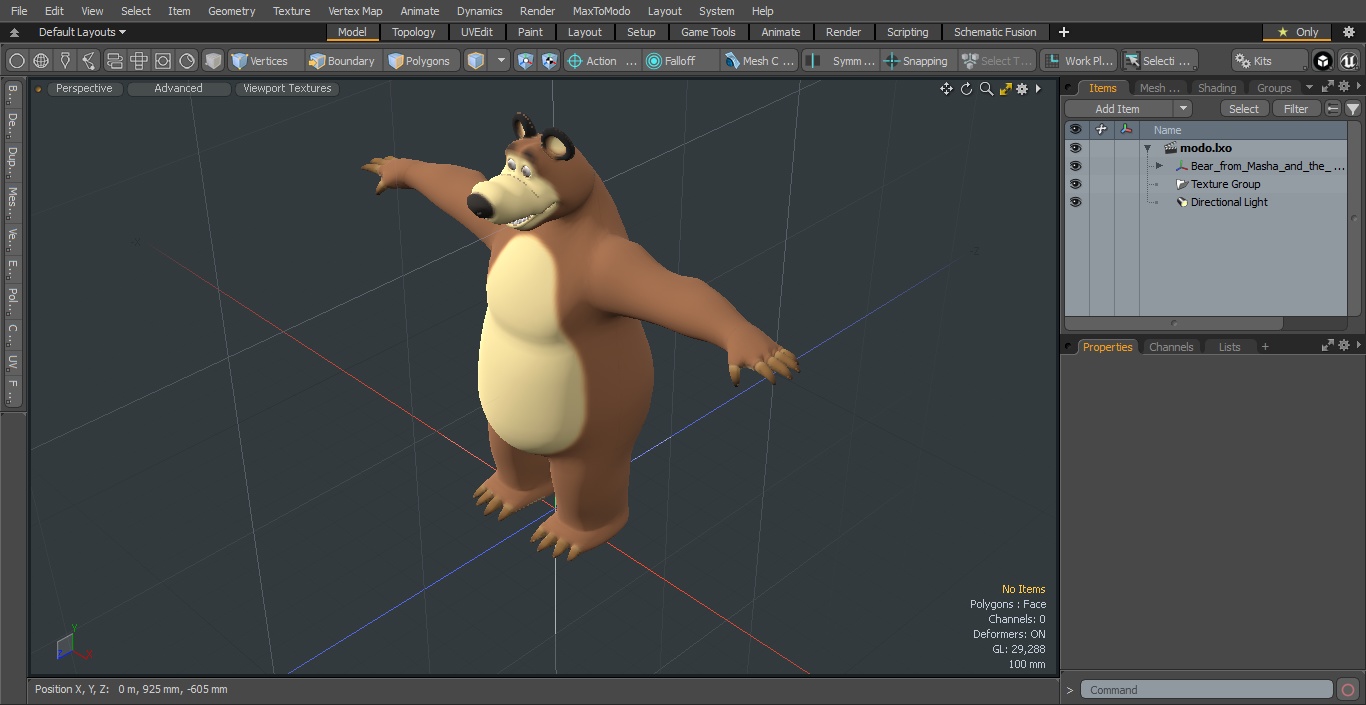Activate Boundary selection mode

pyautogui.click(x=342, y=61)
